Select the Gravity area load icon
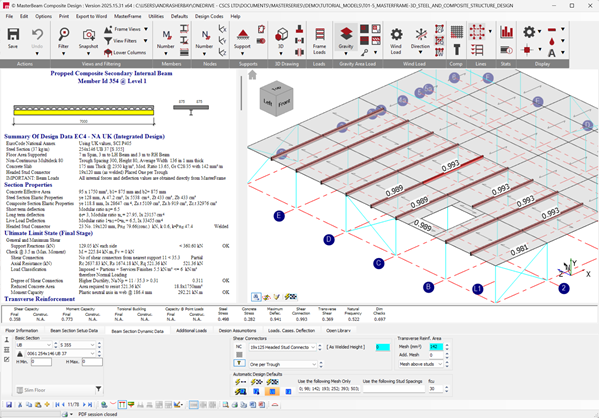This screenshot has height=418, width=600. click(x=346, y=34)
